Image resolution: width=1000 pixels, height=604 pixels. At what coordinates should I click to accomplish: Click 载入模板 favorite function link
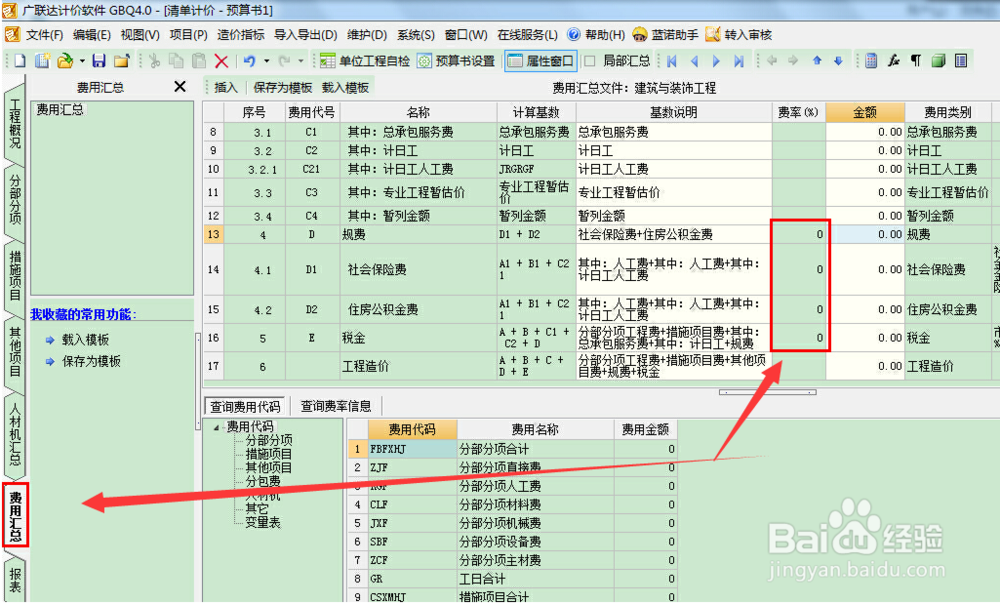click(x=85, y=339)
